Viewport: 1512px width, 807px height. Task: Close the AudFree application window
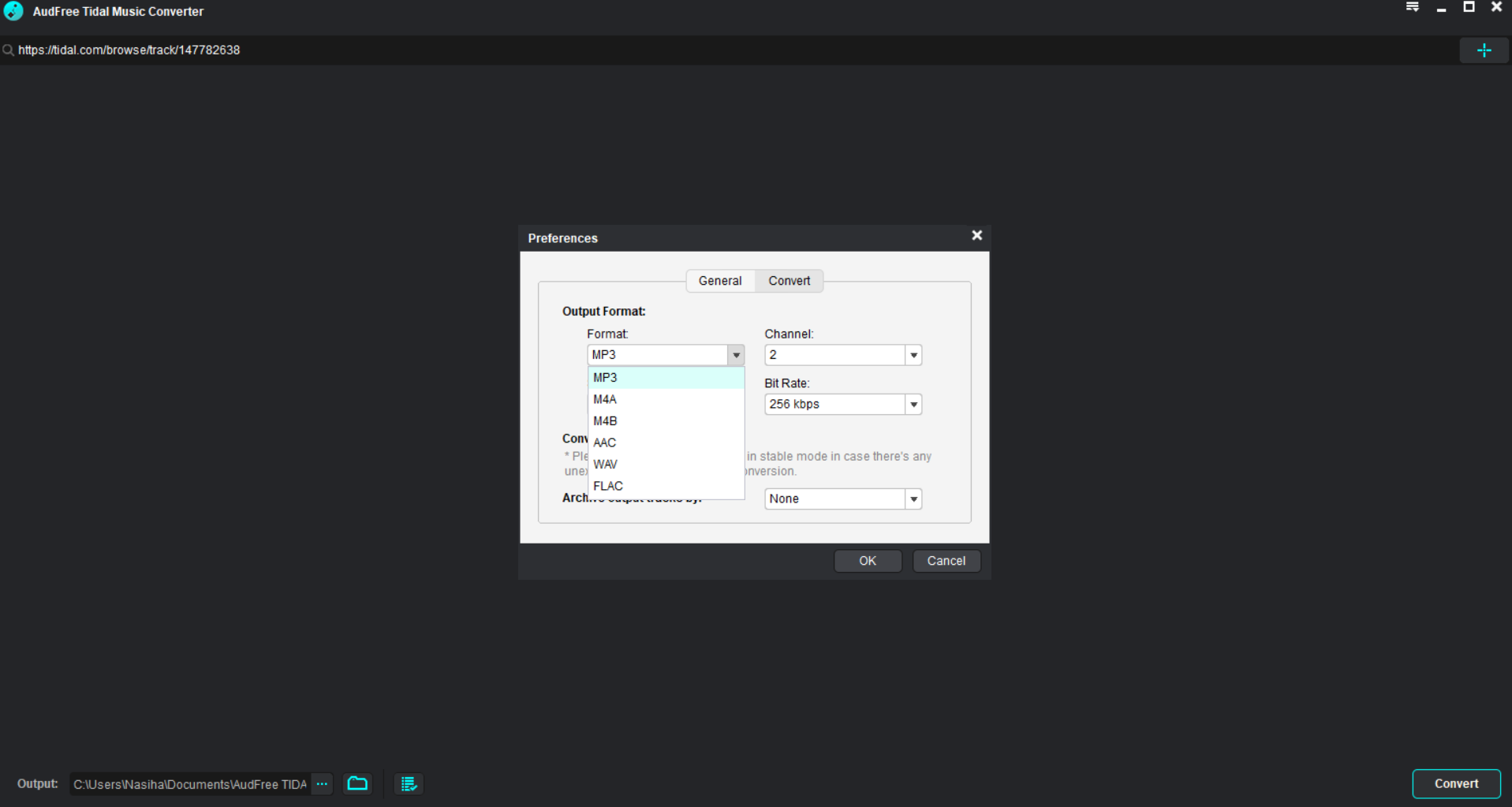click(x=1496, y=7)
